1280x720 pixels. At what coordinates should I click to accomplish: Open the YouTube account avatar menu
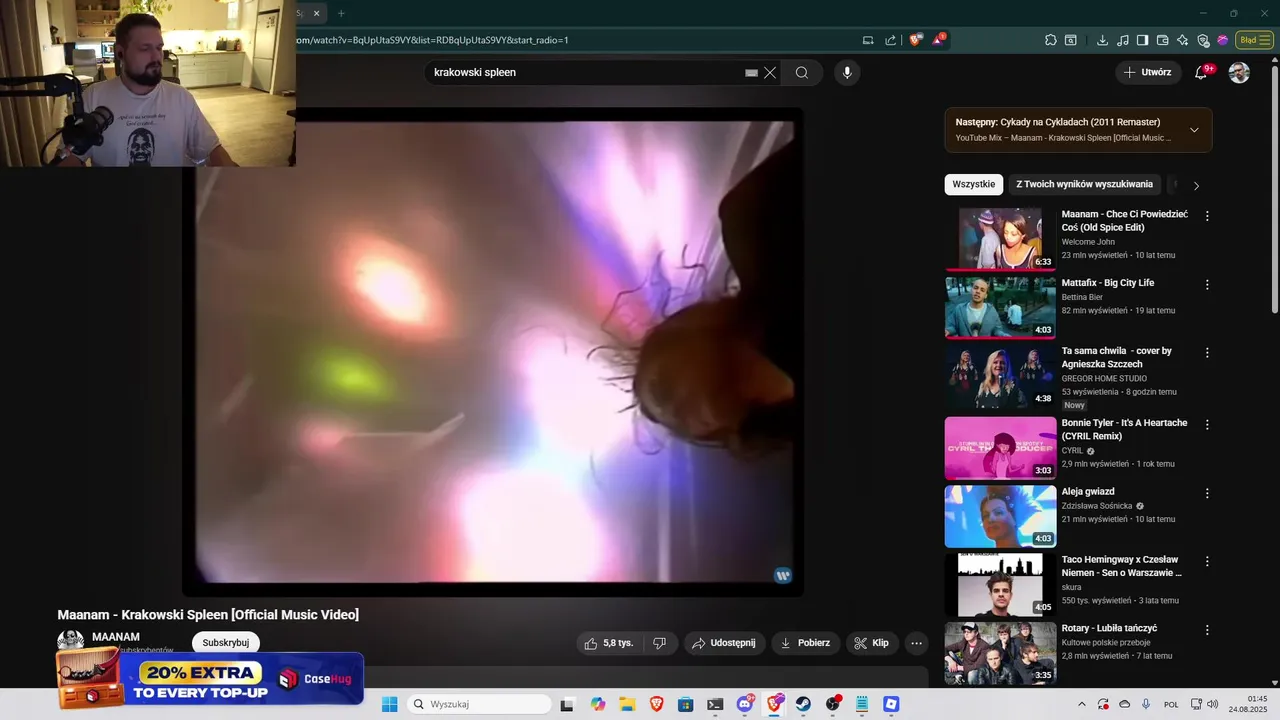pos(1239,72)
